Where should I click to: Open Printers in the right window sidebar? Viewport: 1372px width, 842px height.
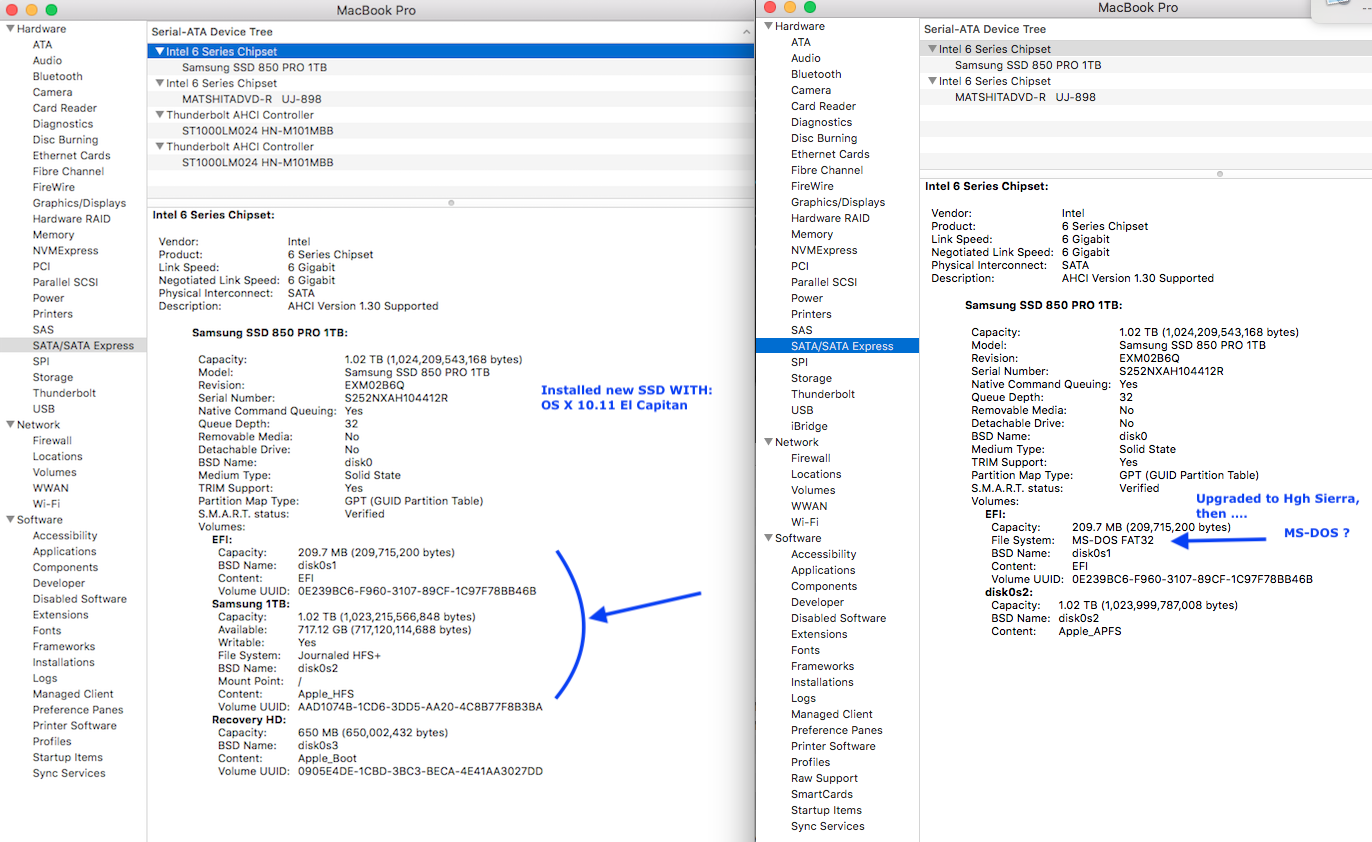[x=811, y=314]
